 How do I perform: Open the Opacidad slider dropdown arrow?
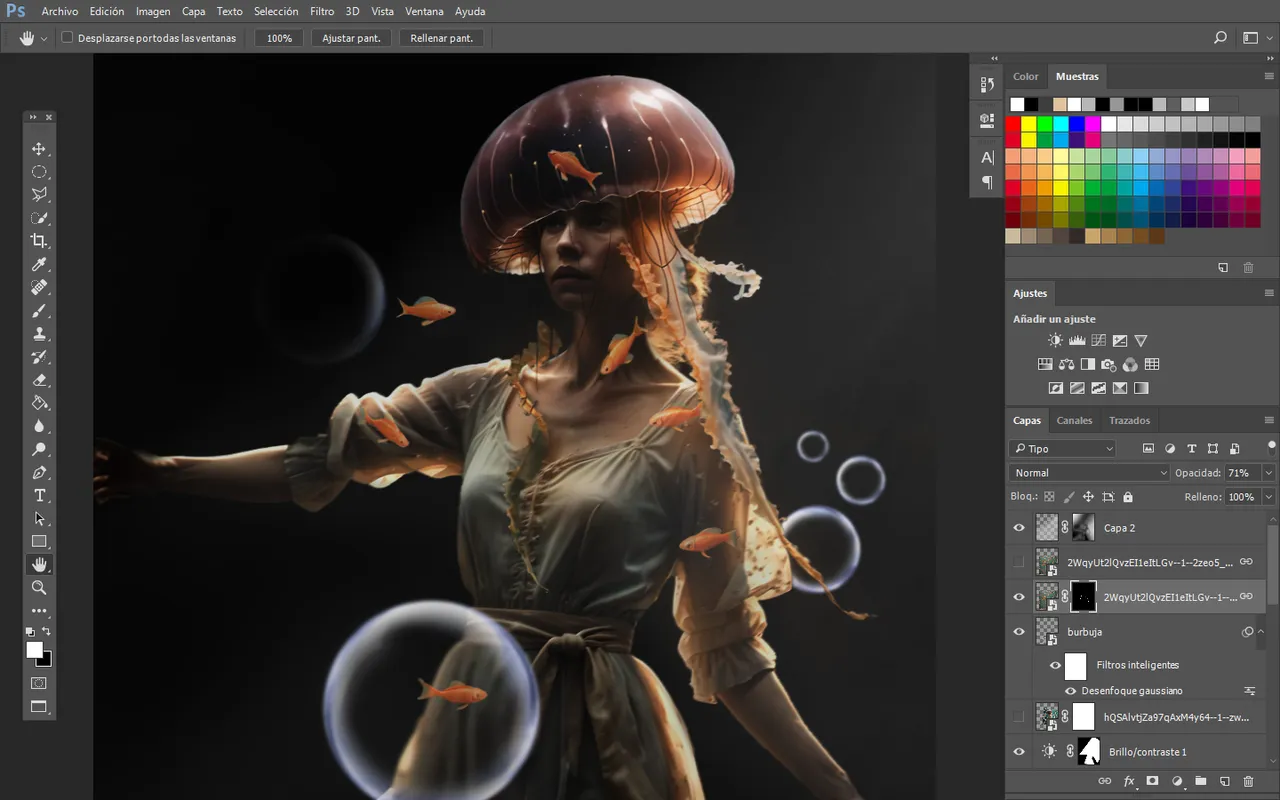pyautogui.click(x=1269, y=473)
